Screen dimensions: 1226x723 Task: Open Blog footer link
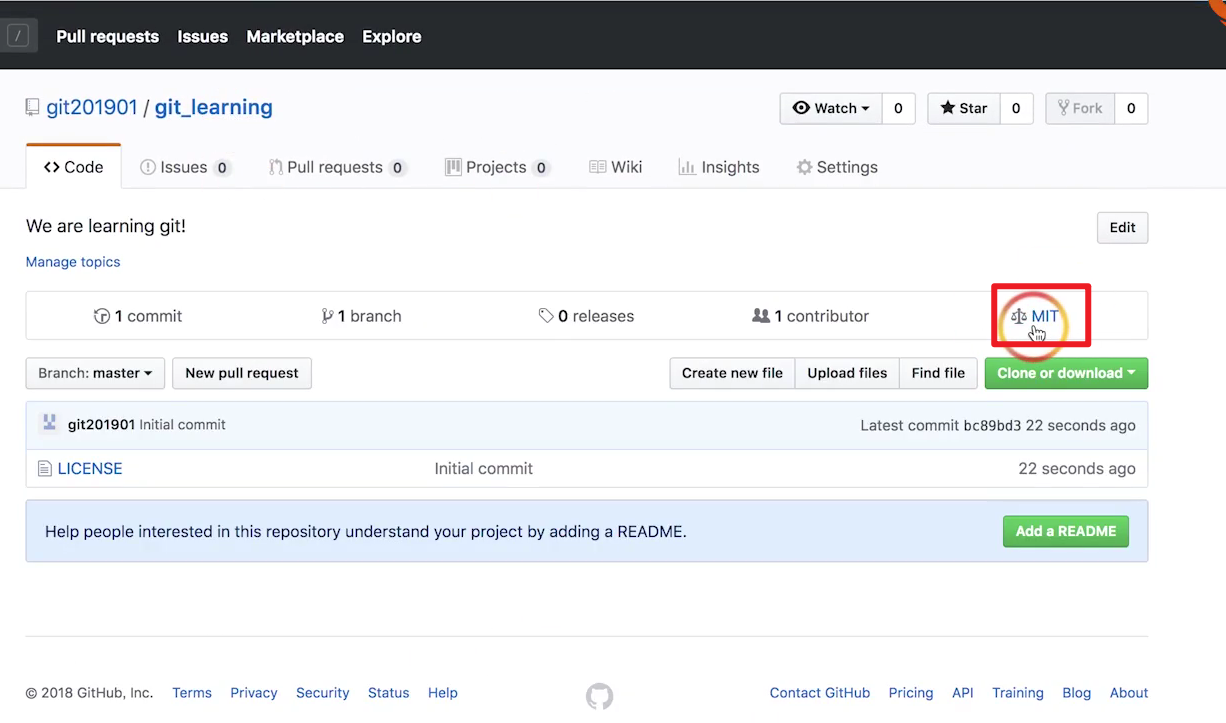pos(1077,693)
